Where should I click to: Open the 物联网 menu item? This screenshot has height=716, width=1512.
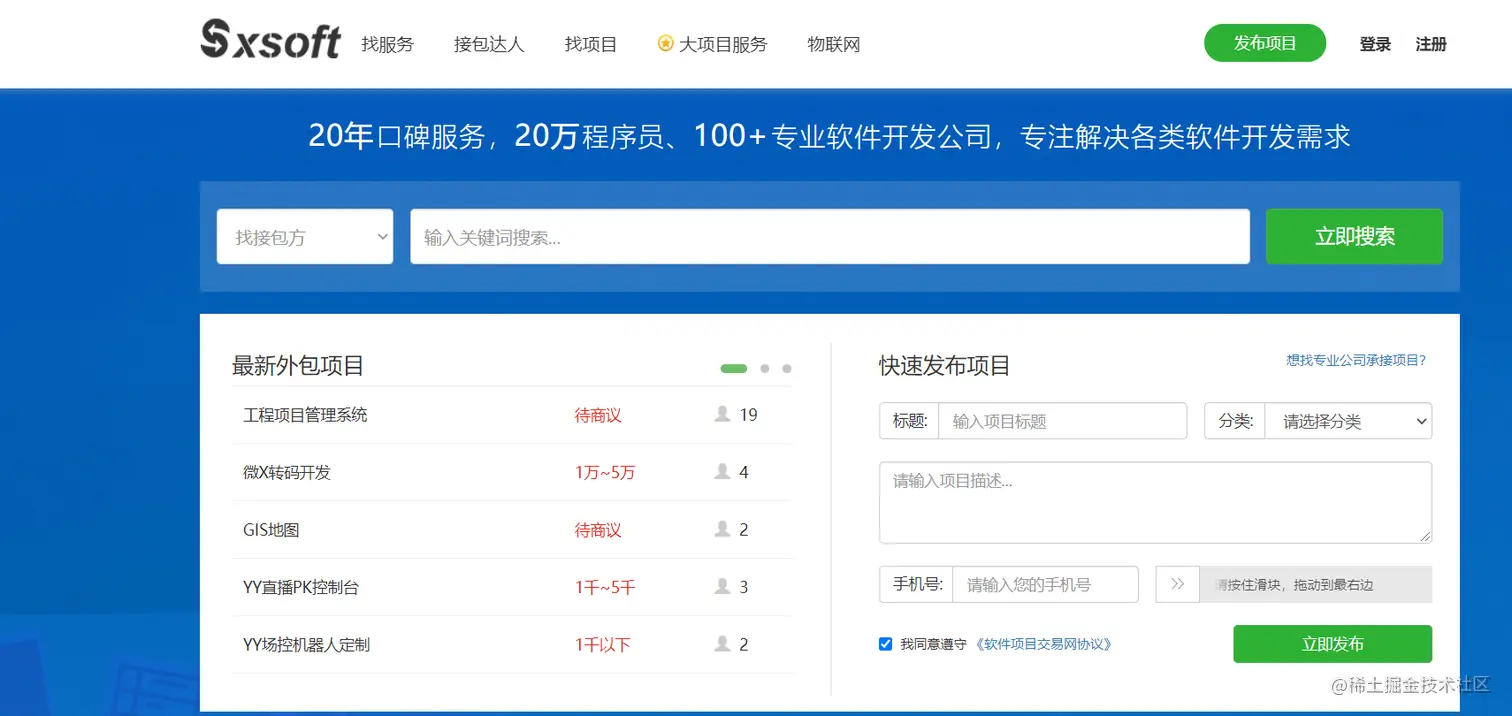click(834, 44)
